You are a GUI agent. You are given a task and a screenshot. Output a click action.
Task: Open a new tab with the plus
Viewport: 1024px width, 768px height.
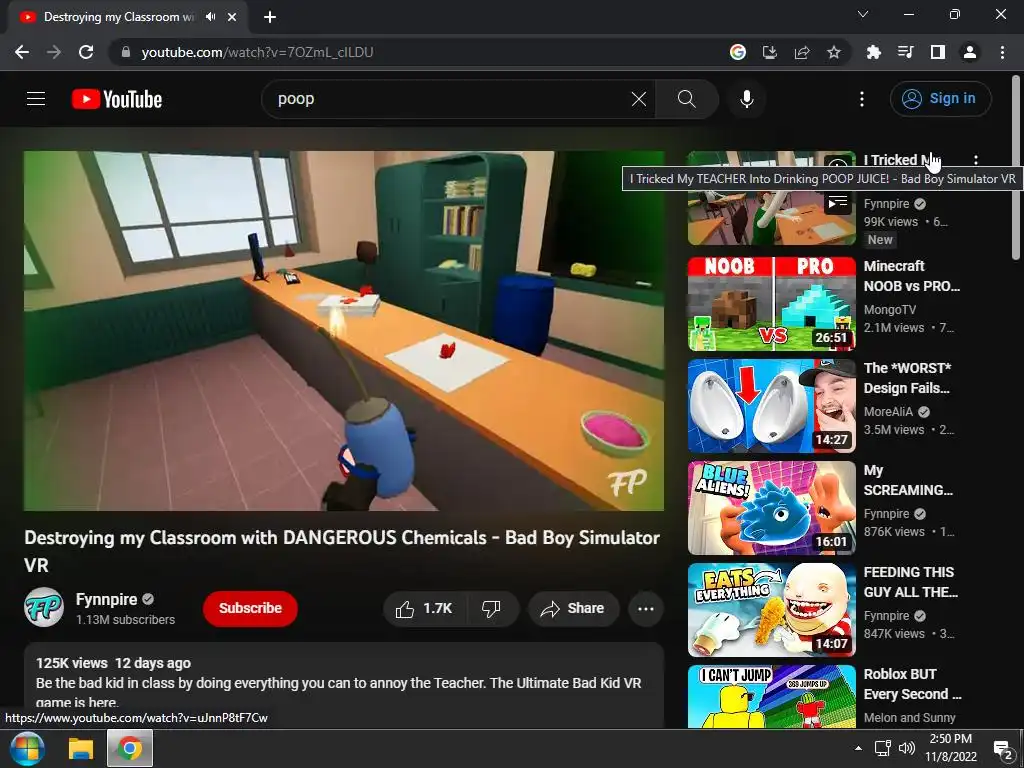pos(270,17)
